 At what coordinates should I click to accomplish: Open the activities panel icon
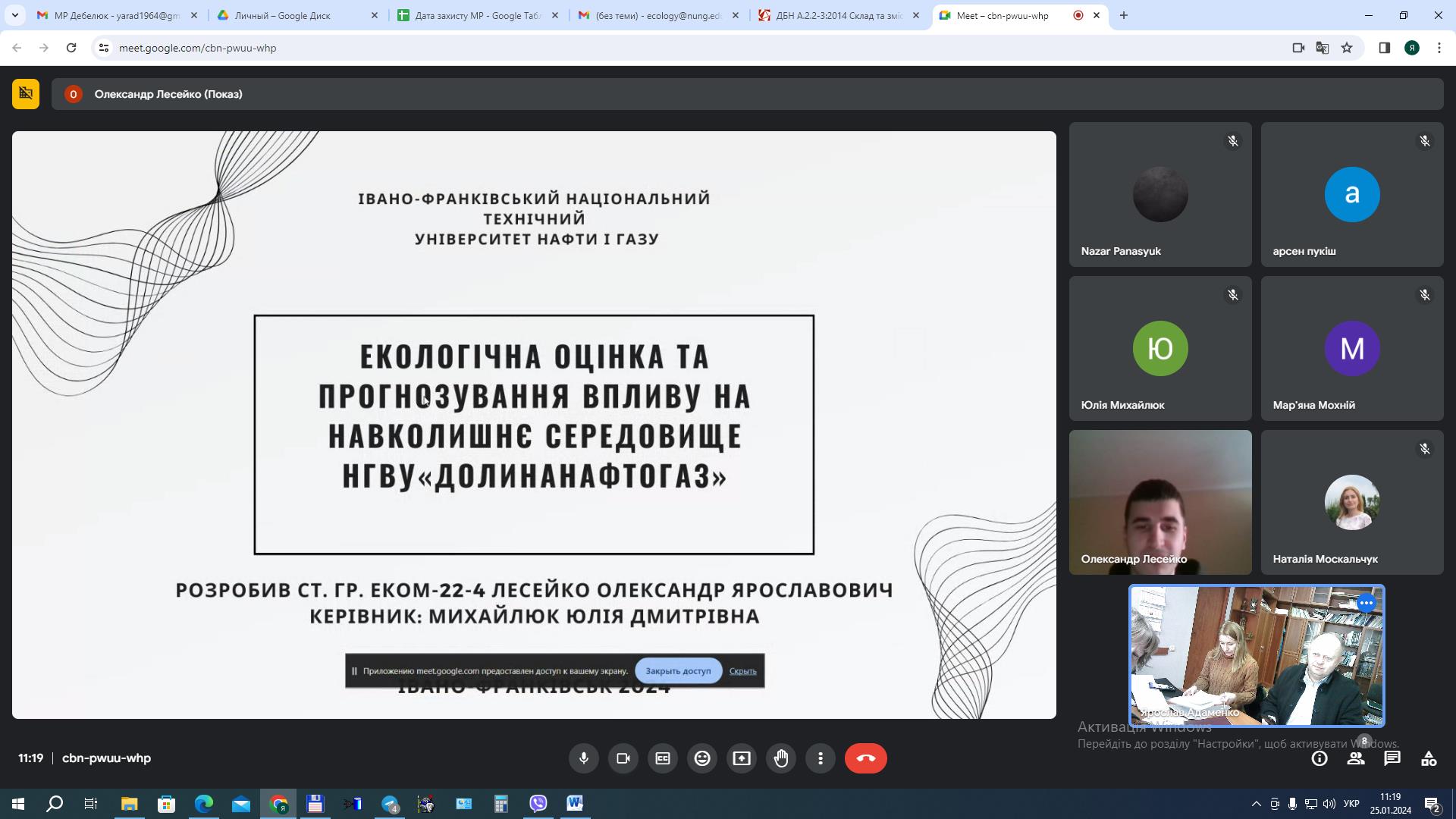[x=1429, y=758]
